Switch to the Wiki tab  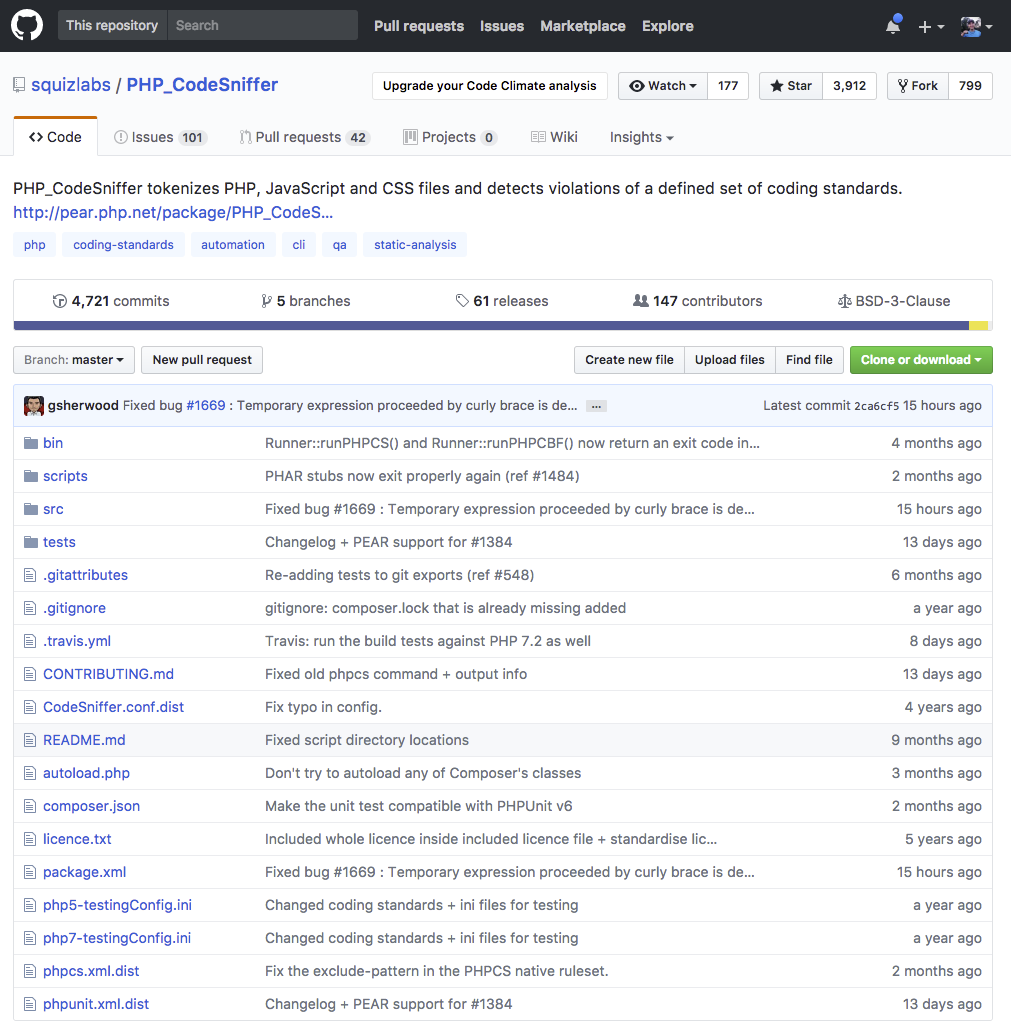click(554, 137)
